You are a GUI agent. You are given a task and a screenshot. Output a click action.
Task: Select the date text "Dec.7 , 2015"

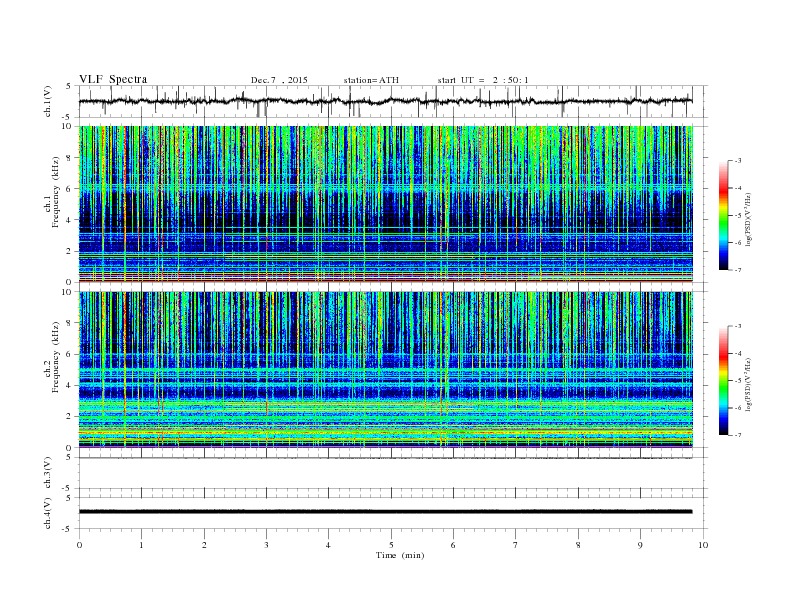coord(279,80)
